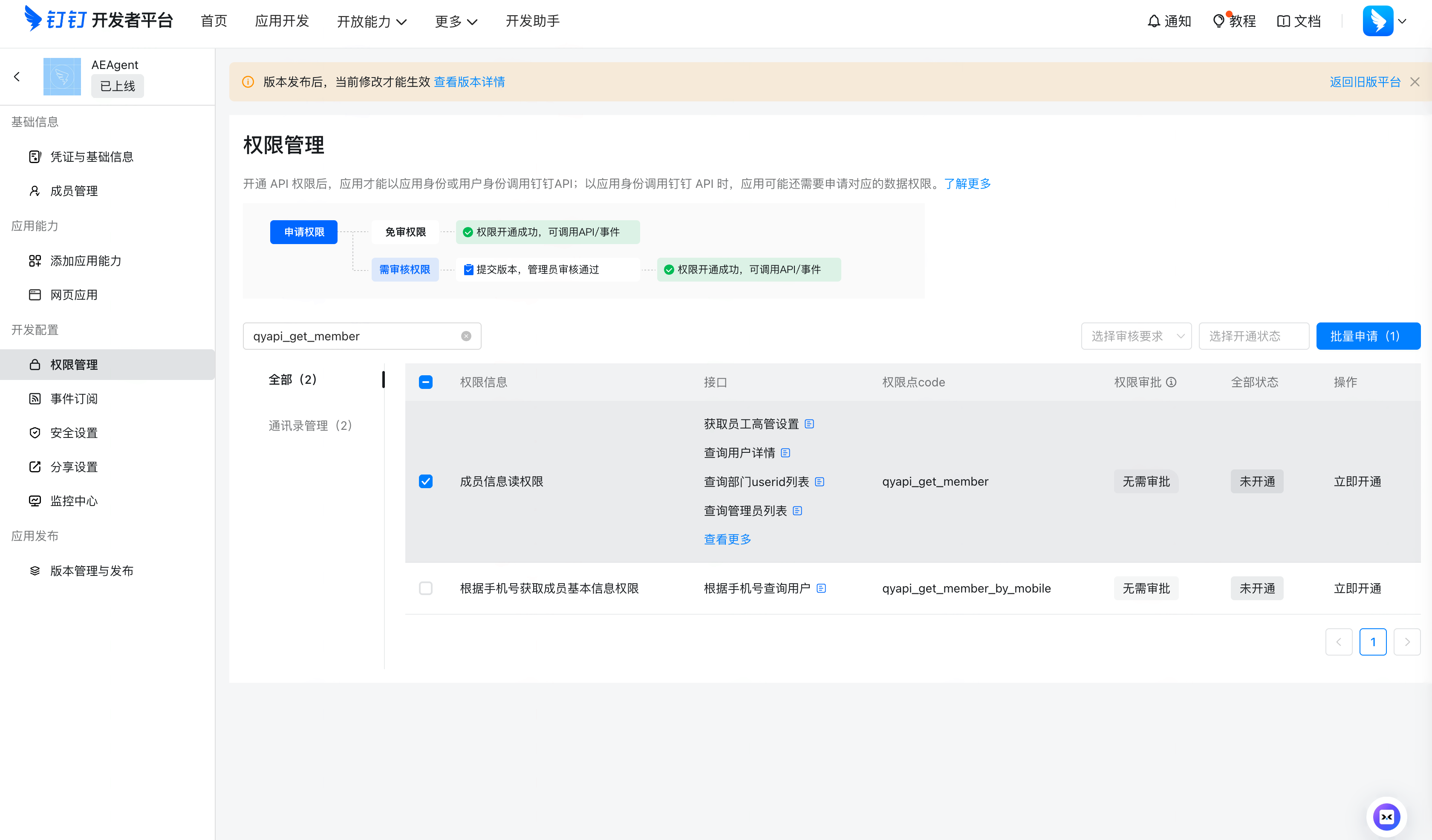This screenshot has height=840, width=1432.
Task: Open the 选择审核要求 dropdown
Action: [1136, 336]
